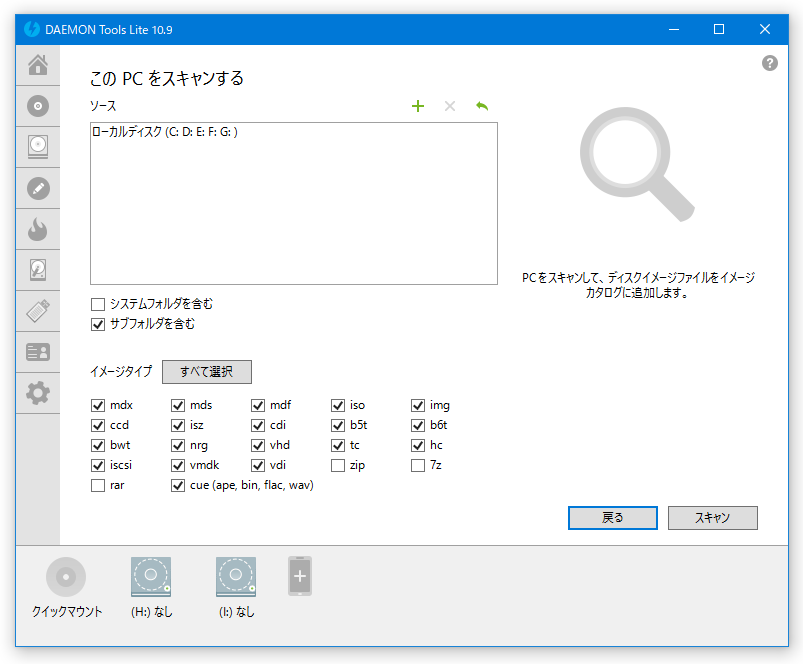The height and width of the screenshot is (664, 803).
Task: Enable システムフォルダを含む checkbox
Action: click(98, 305)
